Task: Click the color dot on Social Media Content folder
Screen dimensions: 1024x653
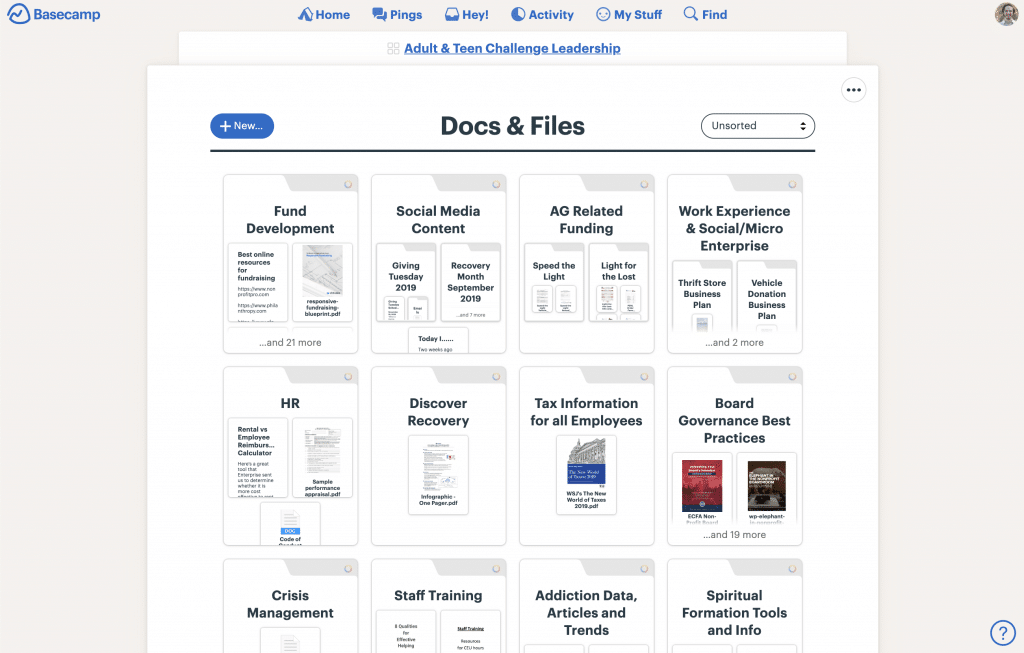Action: (496, 185)
